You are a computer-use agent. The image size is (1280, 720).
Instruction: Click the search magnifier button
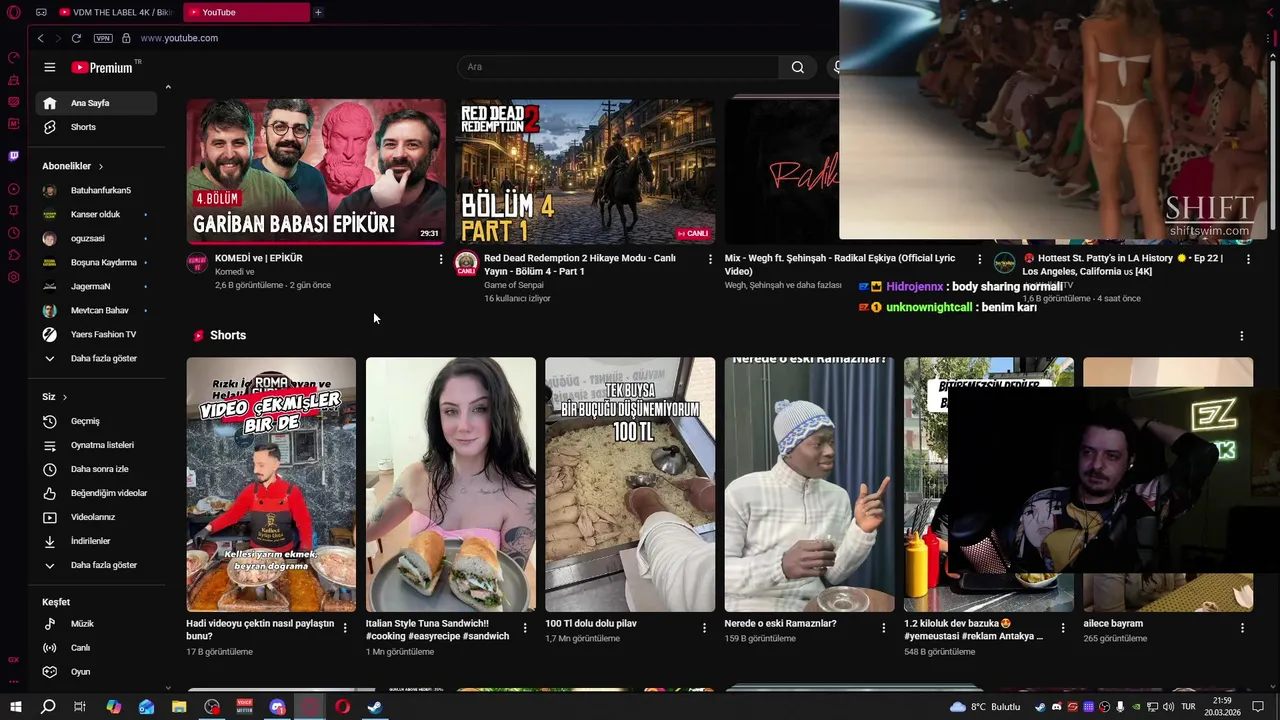[x=797, y=67]
